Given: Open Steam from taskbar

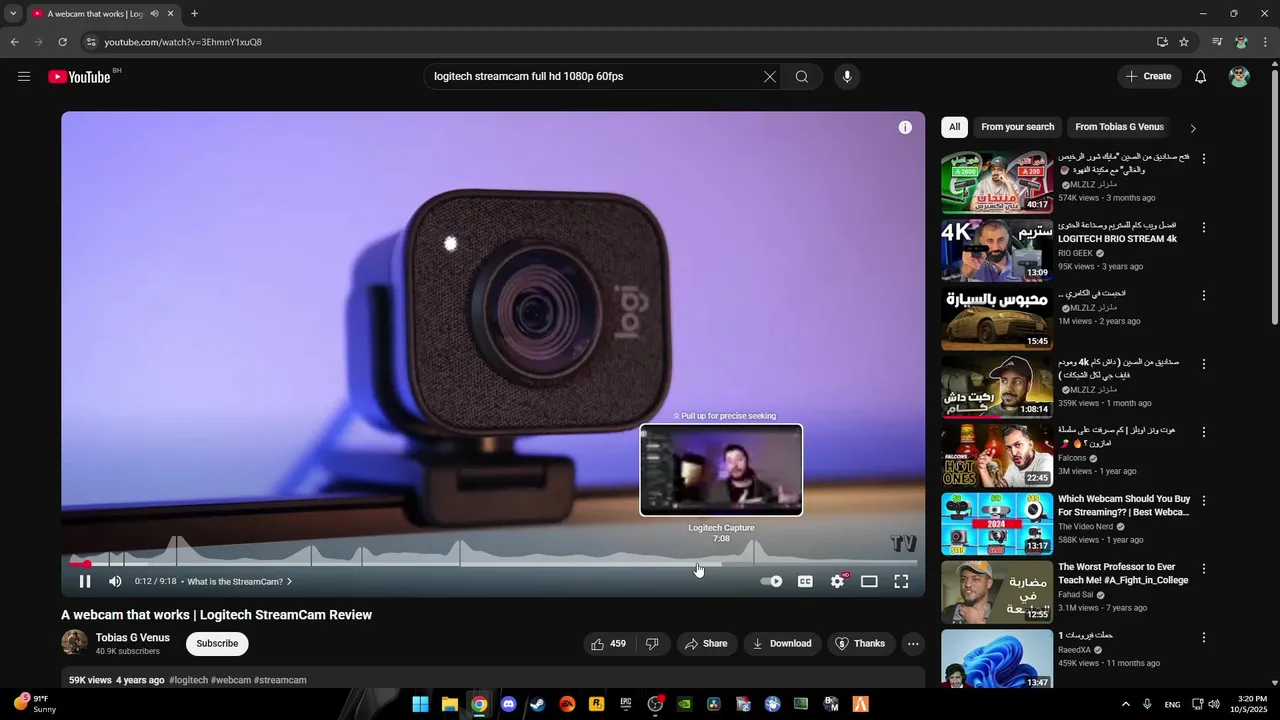Looking at the screenshot, I should (537, 704).
